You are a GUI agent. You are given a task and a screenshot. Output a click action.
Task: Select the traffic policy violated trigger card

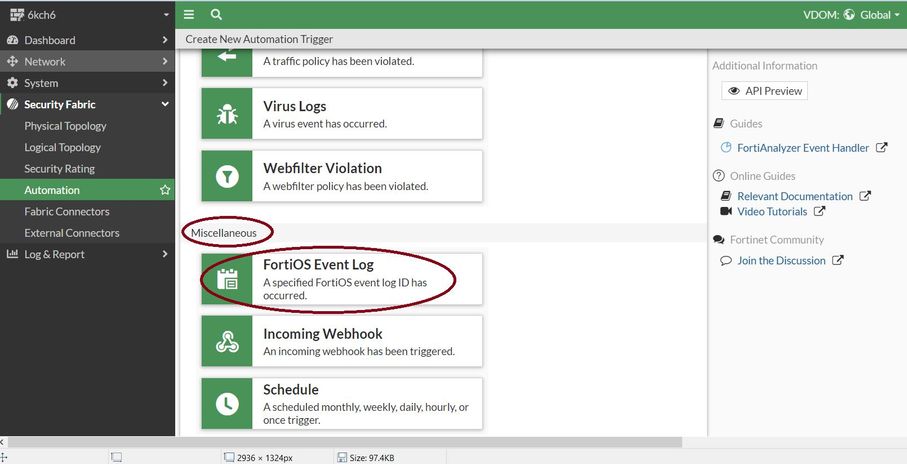point(342,63)
